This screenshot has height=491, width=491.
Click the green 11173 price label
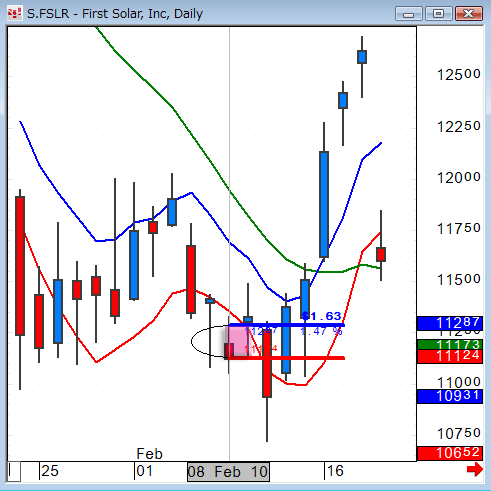pos(450,344)
